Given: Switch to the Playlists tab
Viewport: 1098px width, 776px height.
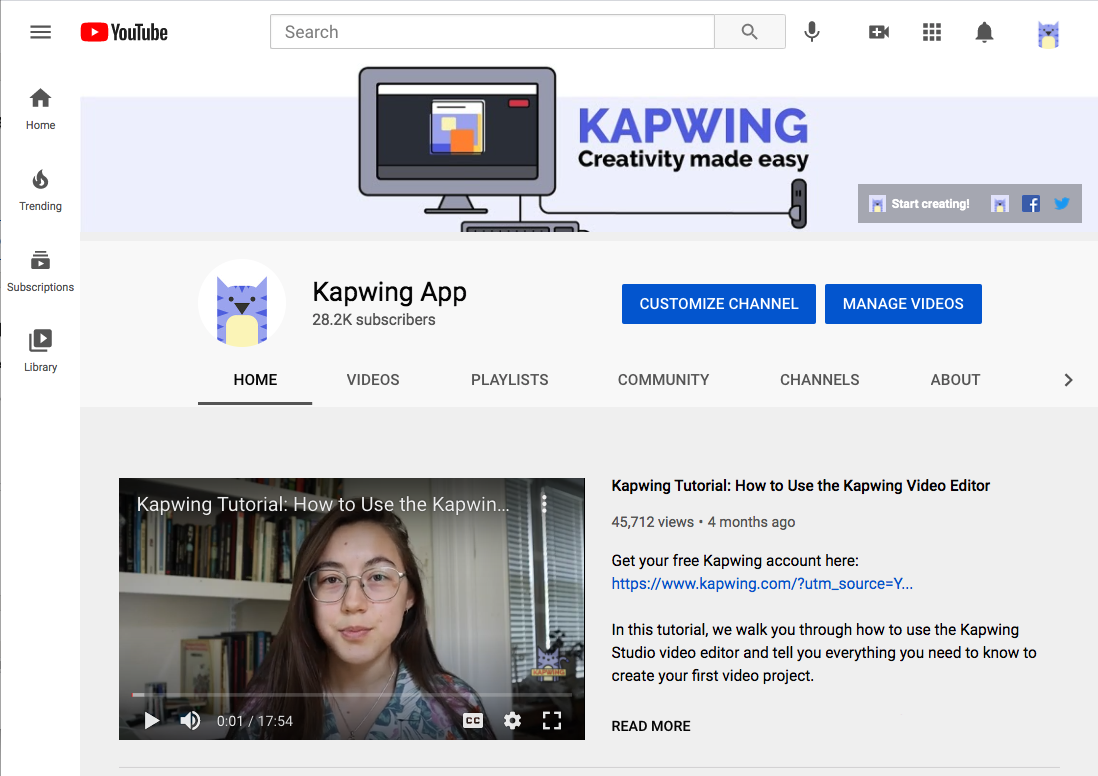Looking at the screenshot, I should pos(510,380).
